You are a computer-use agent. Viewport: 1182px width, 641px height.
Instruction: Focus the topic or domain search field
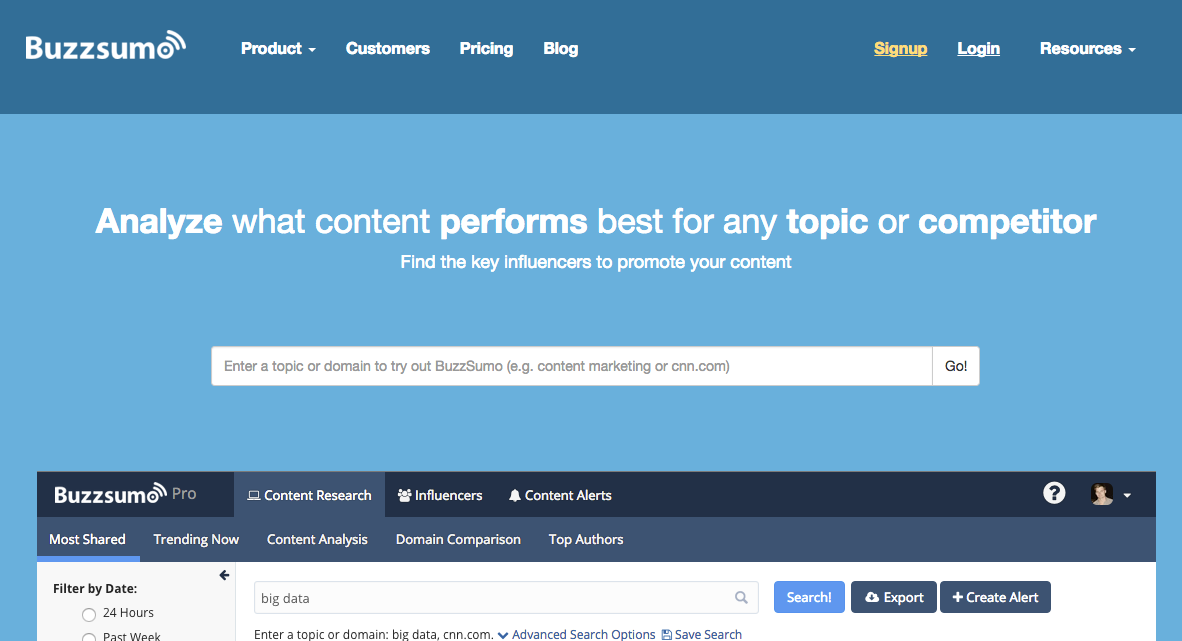571,366
